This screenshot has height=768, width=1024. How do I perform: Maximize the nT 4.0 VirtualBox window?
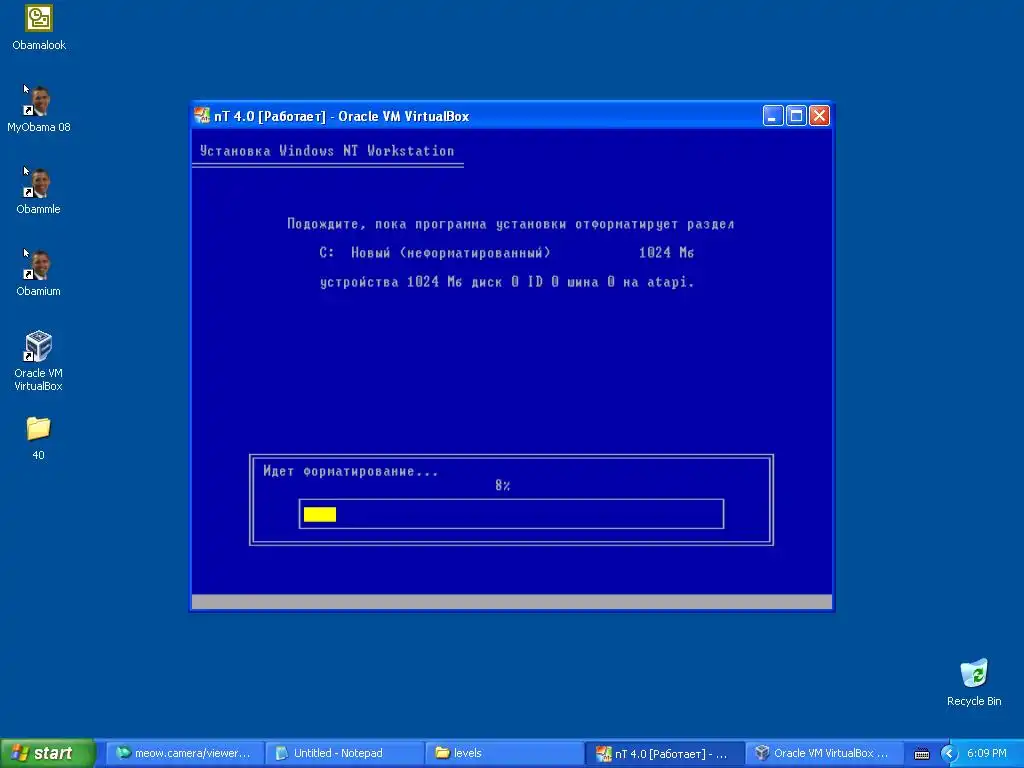point(796,116)
